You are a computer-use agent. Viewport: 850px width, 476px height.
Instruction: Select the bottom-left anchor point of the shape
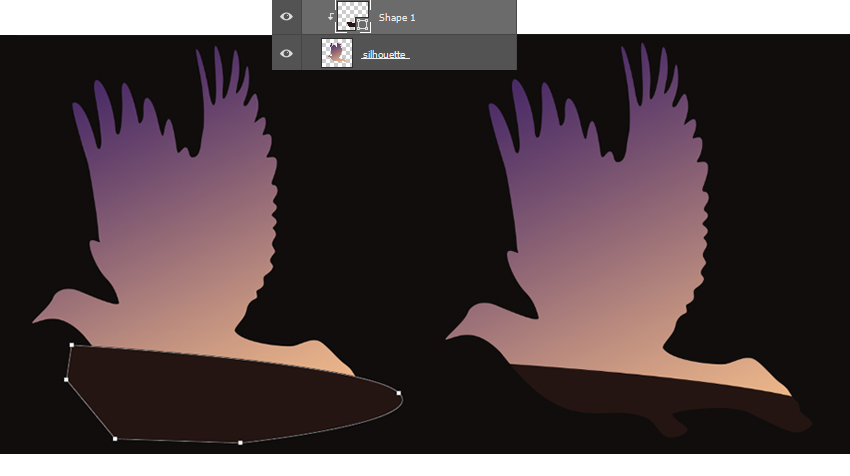click(x=115, y=438)
